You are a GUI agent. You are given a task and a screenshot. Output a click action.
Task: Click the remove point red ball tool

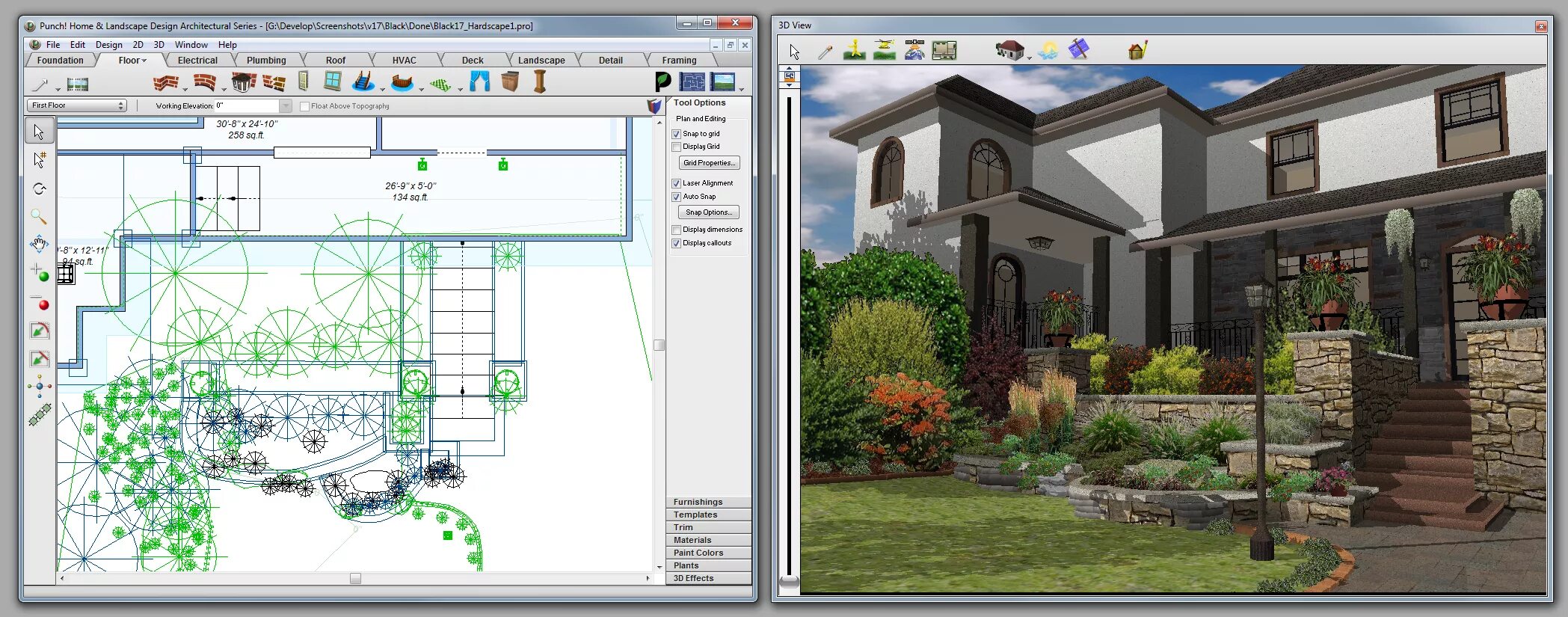point(40,302)
